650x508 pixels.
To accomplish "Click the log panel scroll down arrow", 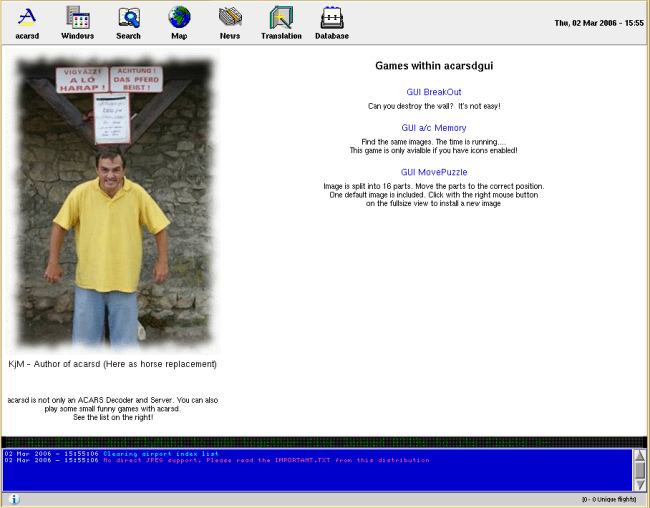I will [640, 484].
